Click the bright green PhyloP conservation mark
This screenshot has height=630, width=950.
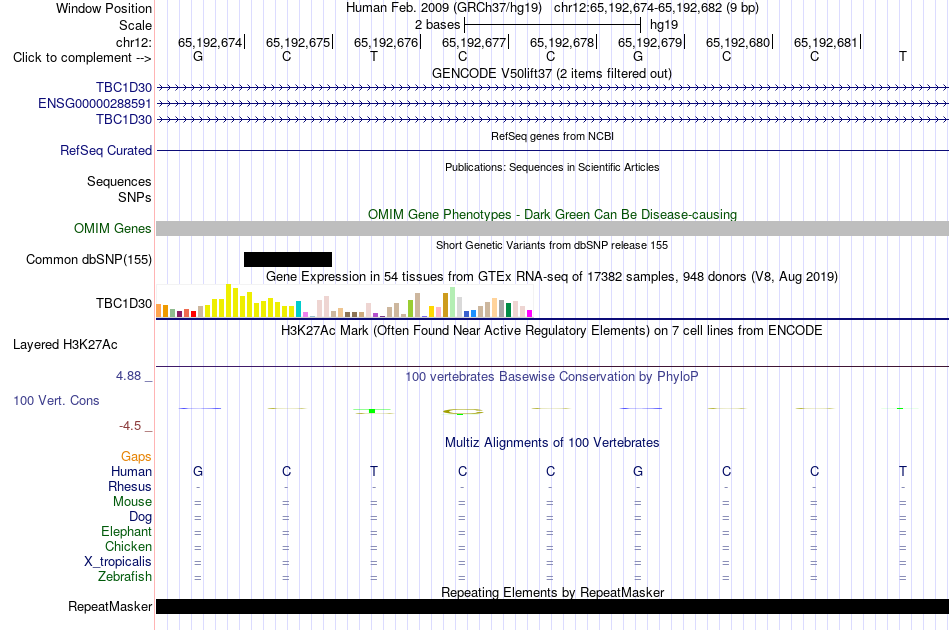[372, 411]
